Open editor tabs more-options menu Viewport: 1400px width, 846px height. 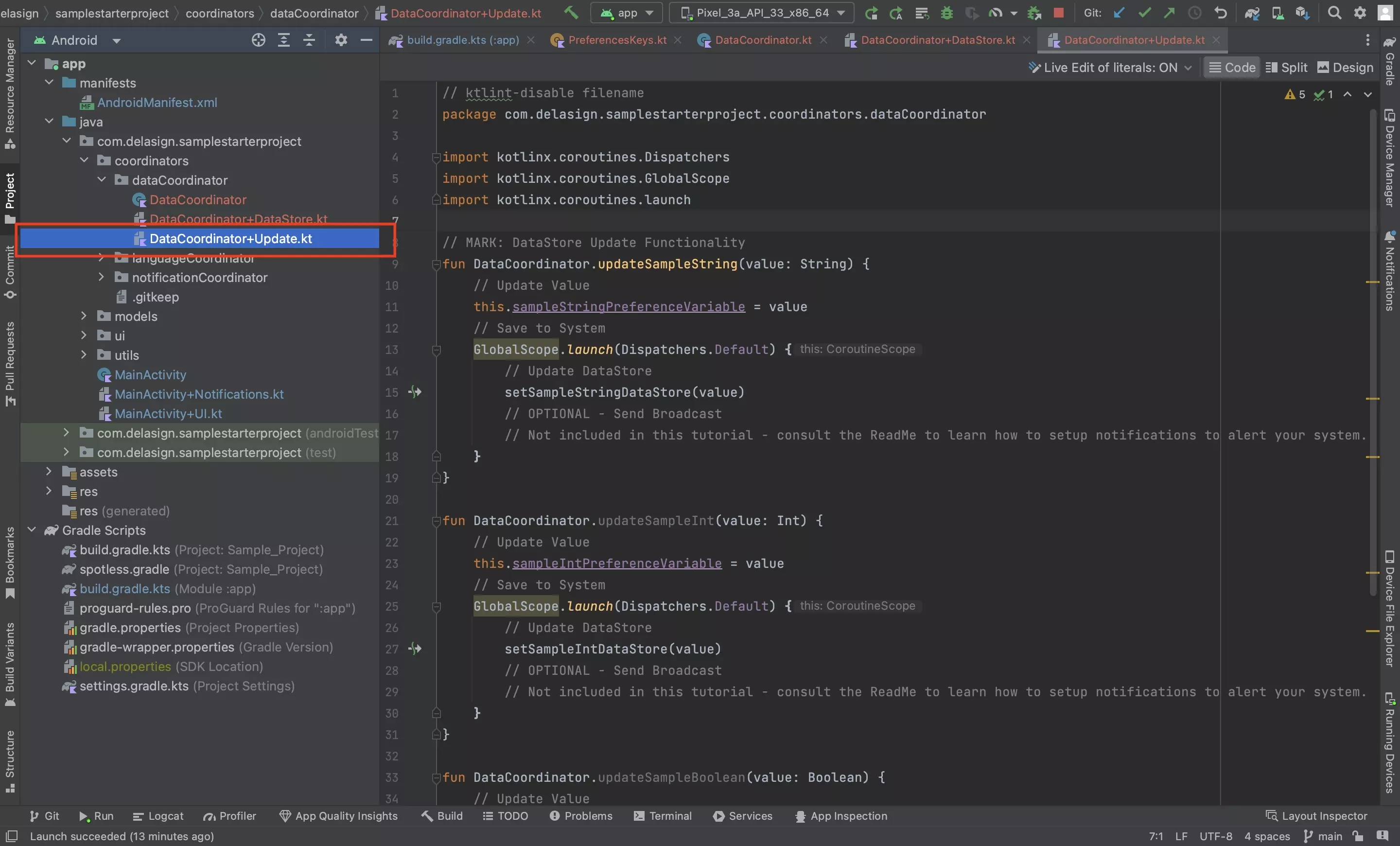1367,40
